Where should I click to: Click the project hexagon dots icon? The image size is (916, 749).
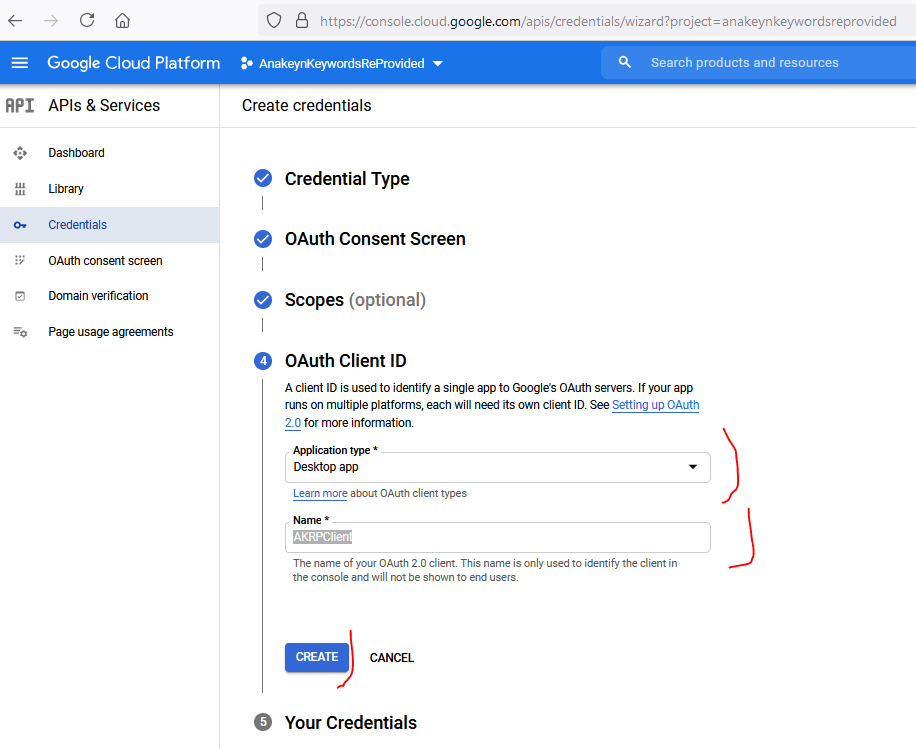247,63
